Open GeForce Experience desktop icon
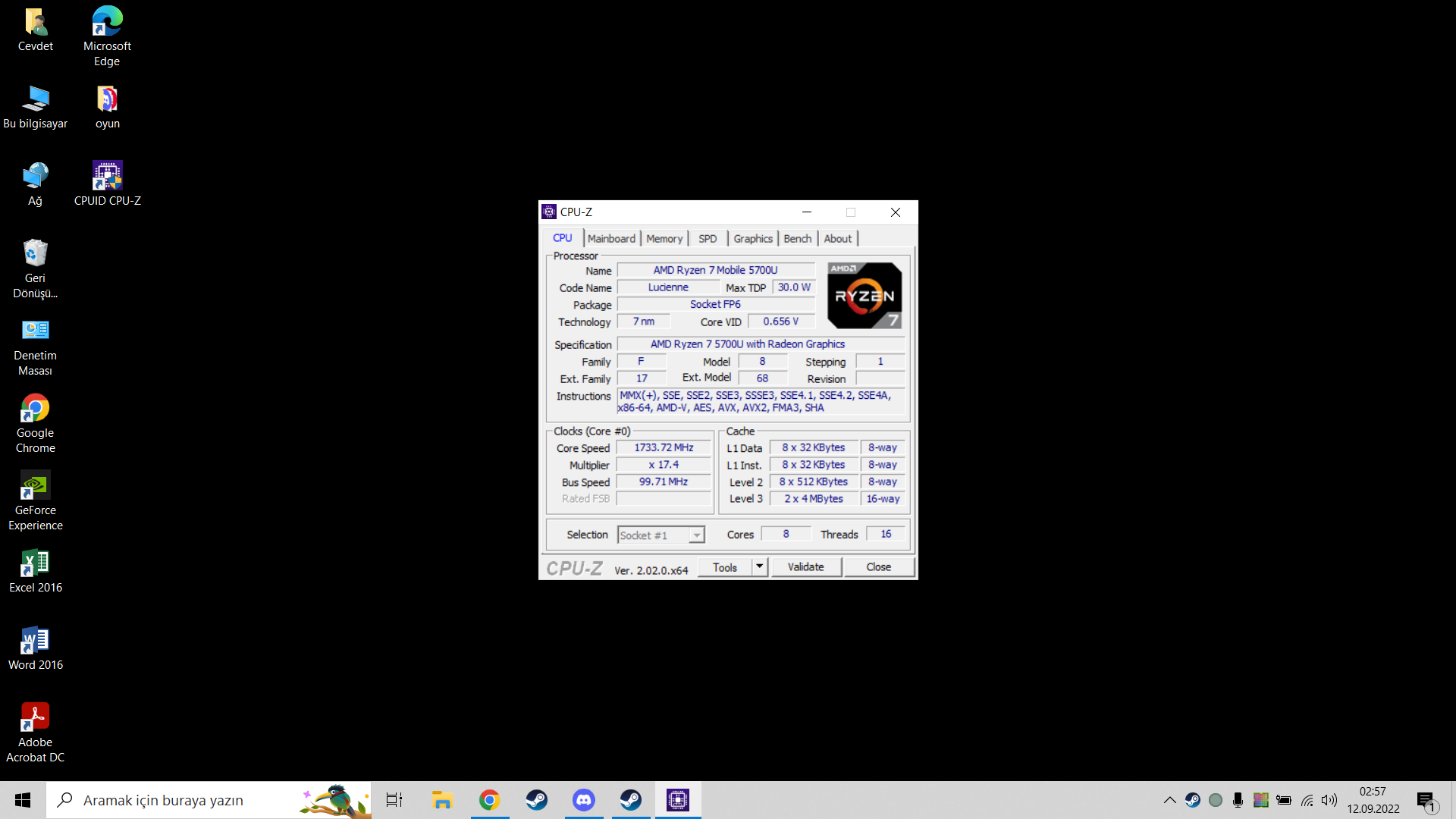Screen dimensions: 1456x819 [35, 499]
